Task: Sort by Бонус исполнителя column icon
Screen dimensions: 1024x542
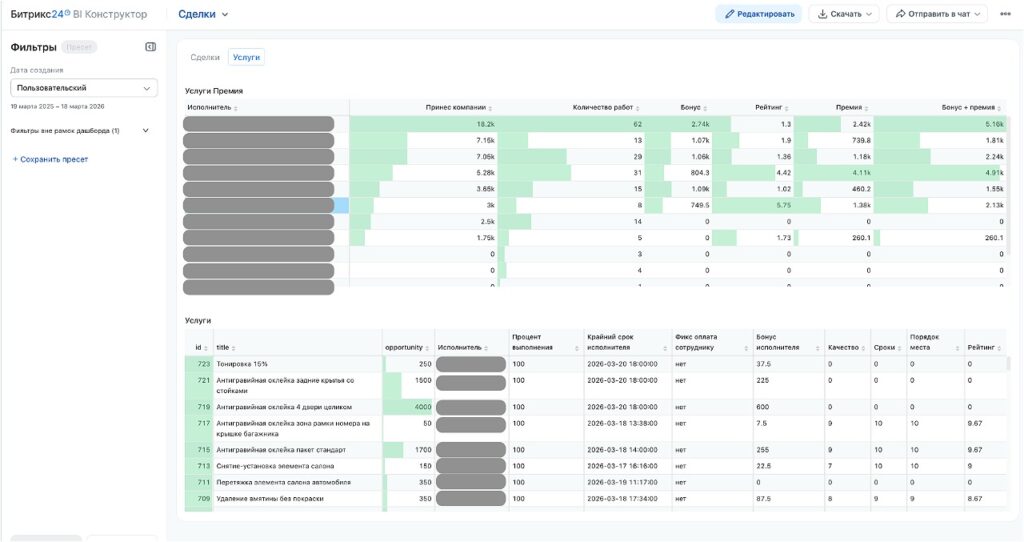Action: pos(817,348)
